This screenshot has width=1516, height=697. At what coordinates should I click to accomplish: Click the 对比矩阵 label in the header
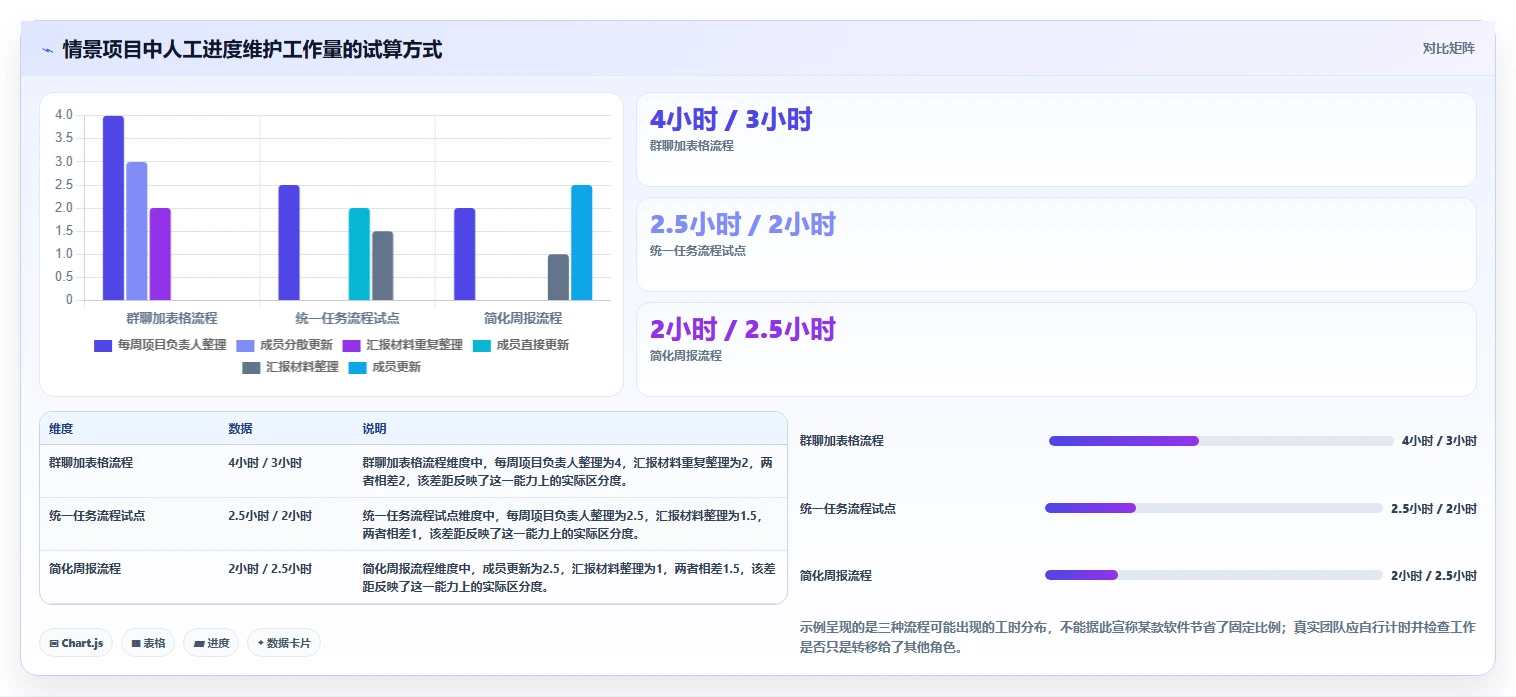click(x=1448, y=48)
